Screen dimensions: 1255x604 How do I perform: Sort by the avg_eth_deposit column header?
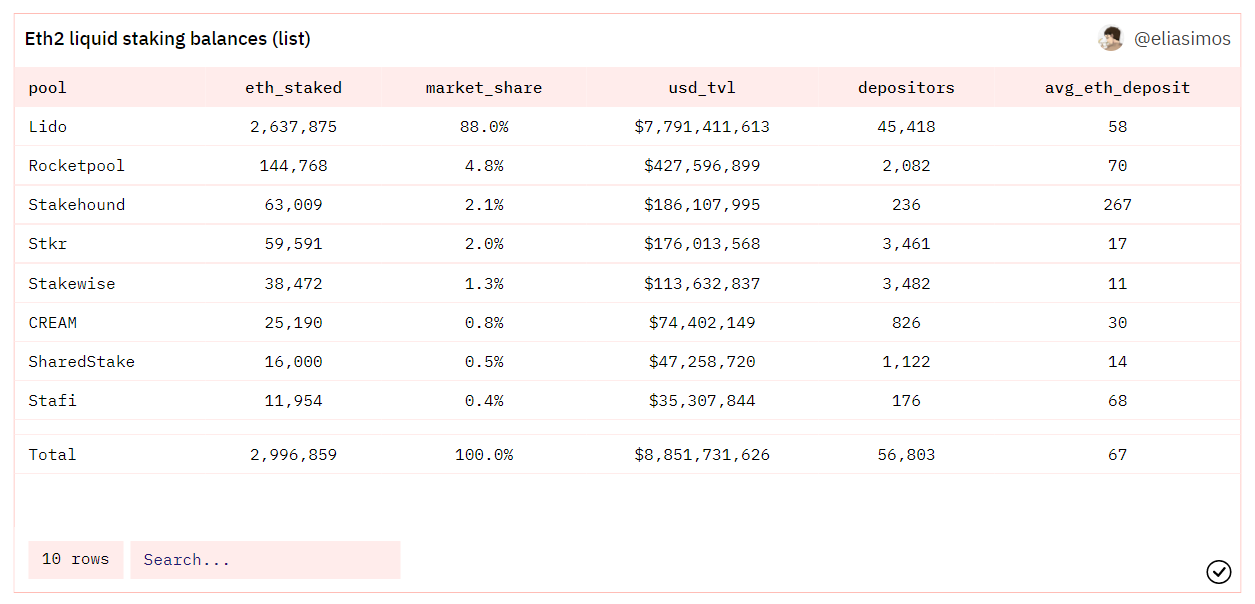click(x=1118, y=88)
